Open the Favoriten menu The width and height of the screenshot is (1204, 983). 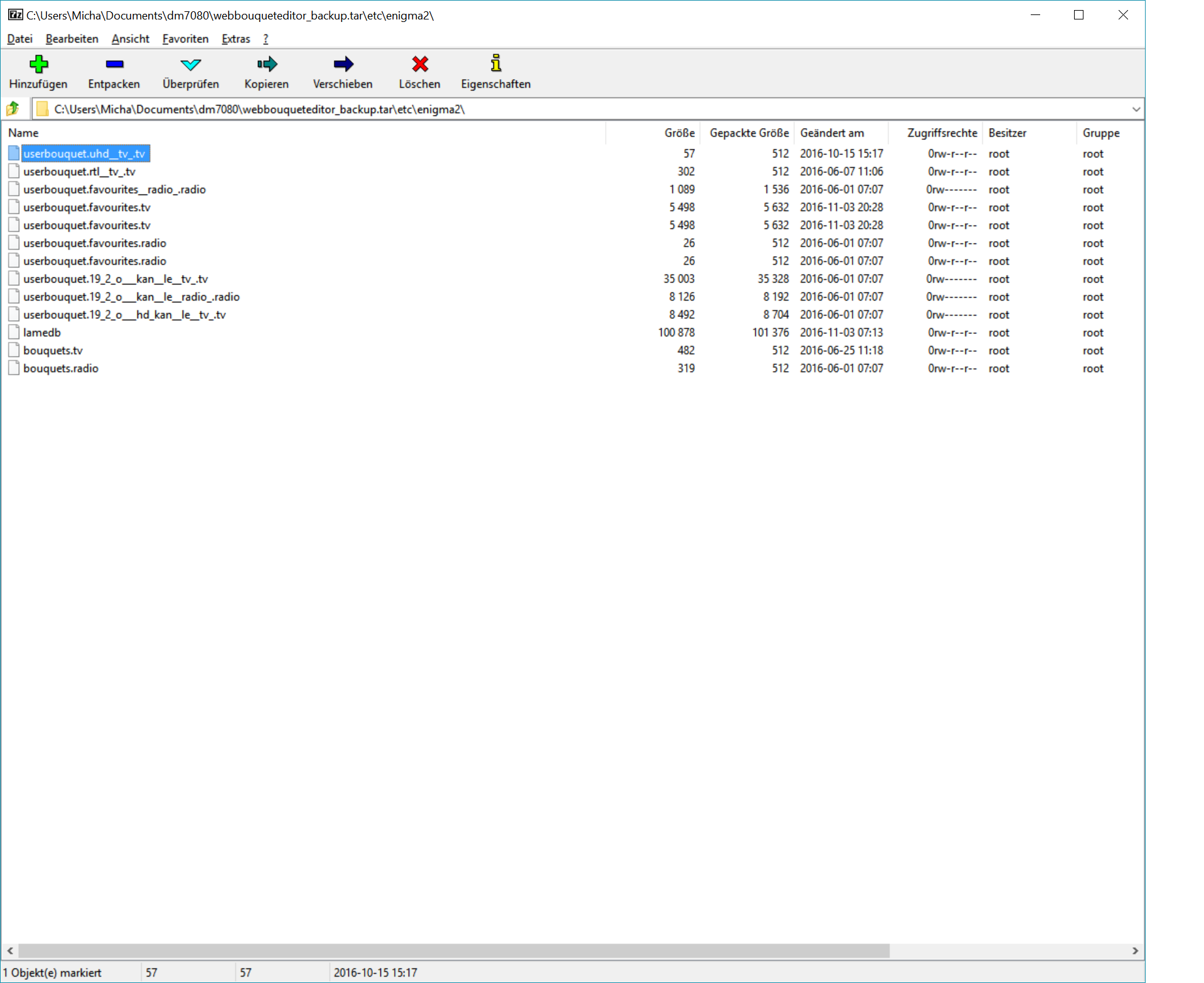click(185, 39)
